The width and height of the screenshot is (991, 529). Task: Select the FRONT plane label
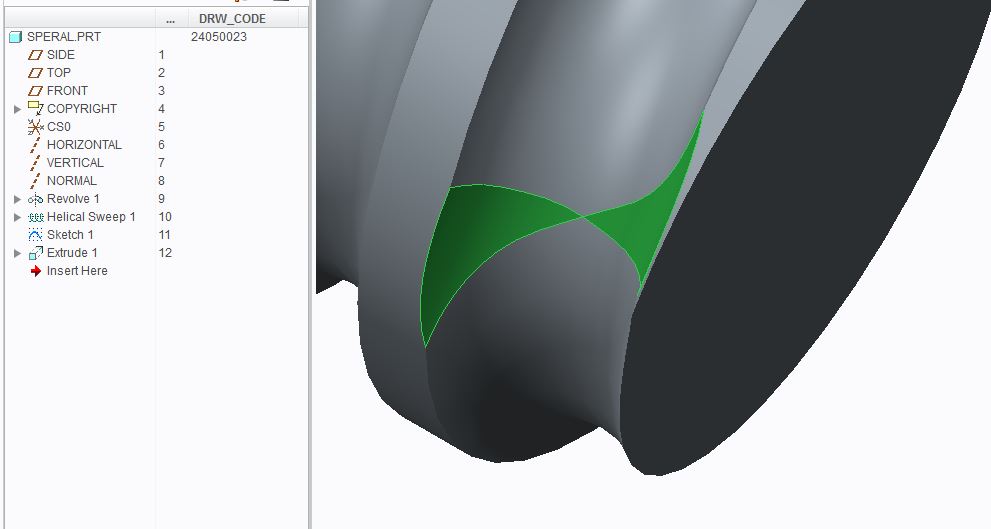[x=67, y=91]
